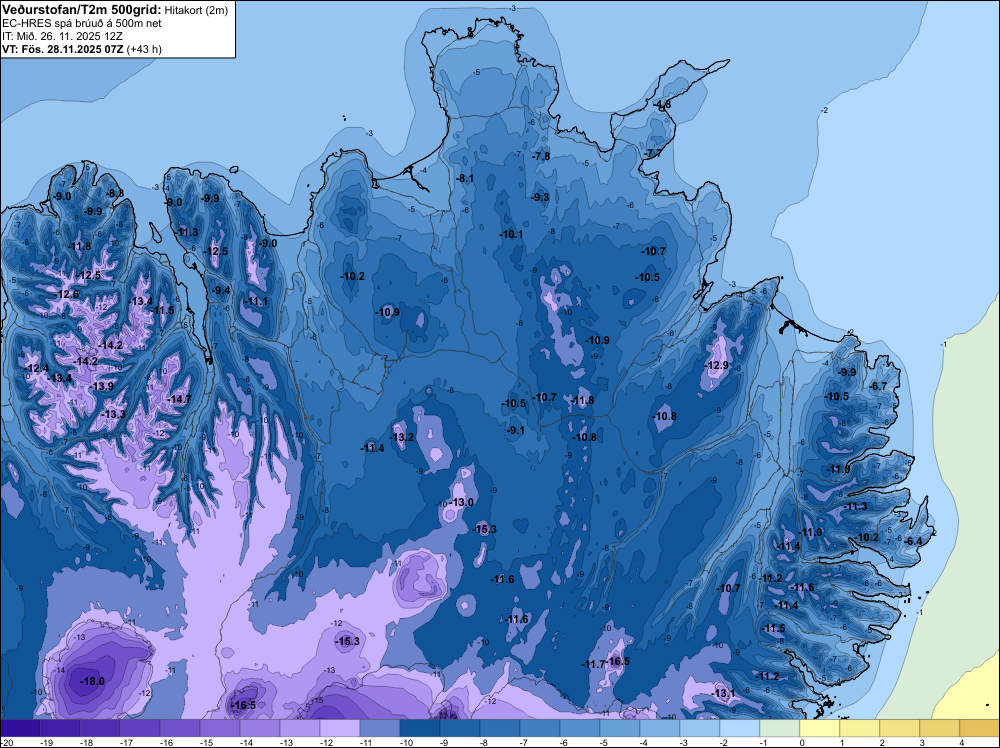Click the -4.8 temperature value
Image resolution: width=1000 pixels, height=748 pixels.
click(662, 104)
